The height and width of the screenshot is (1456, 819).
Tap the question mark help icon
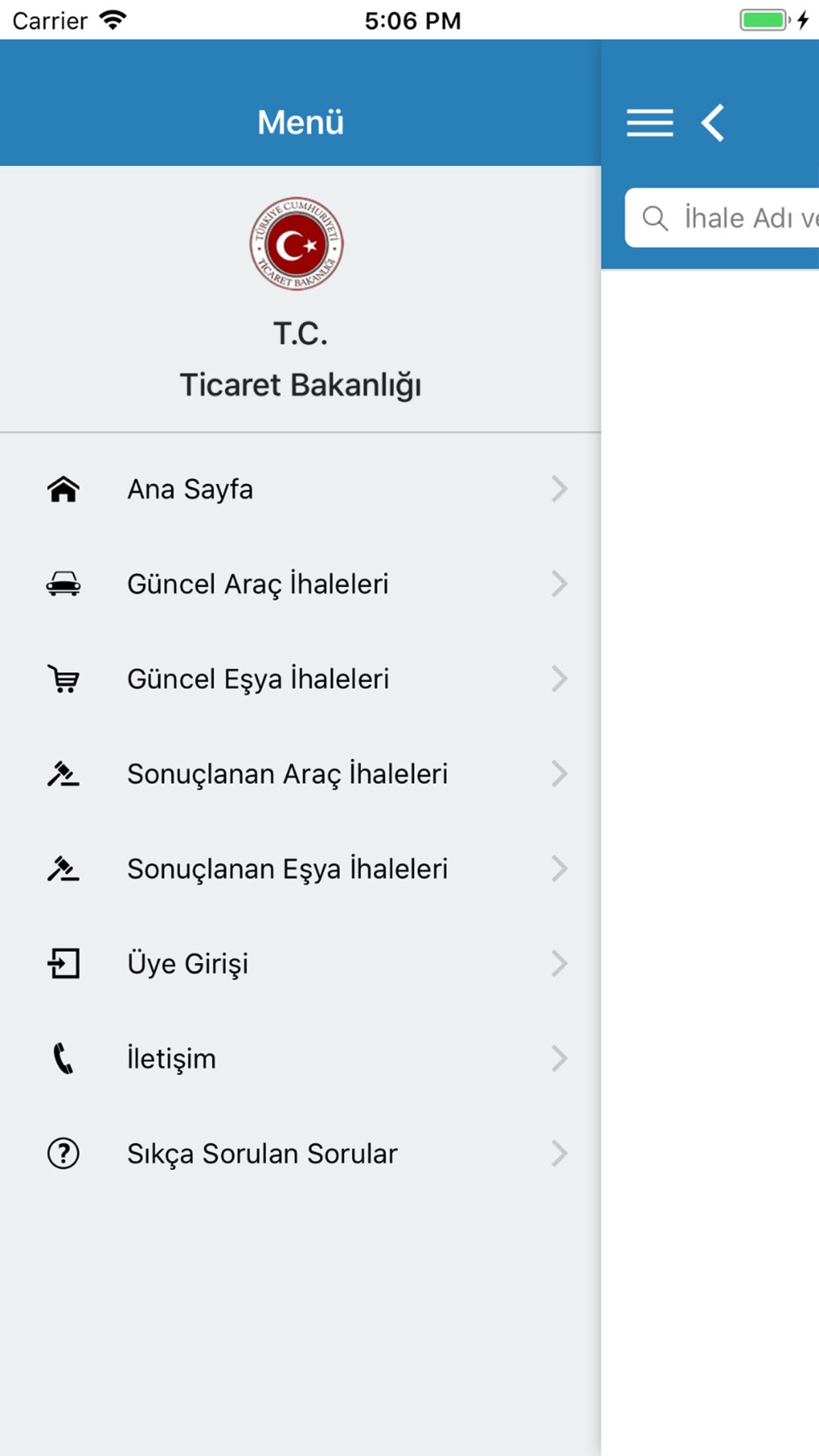tap(63, 1154)
